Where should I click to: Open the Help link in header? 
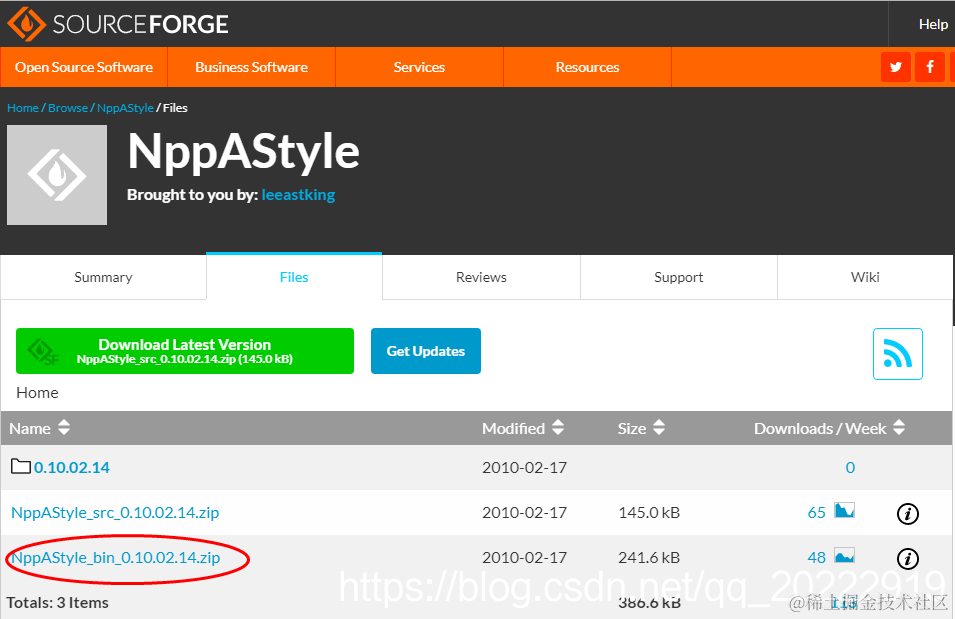933,24
